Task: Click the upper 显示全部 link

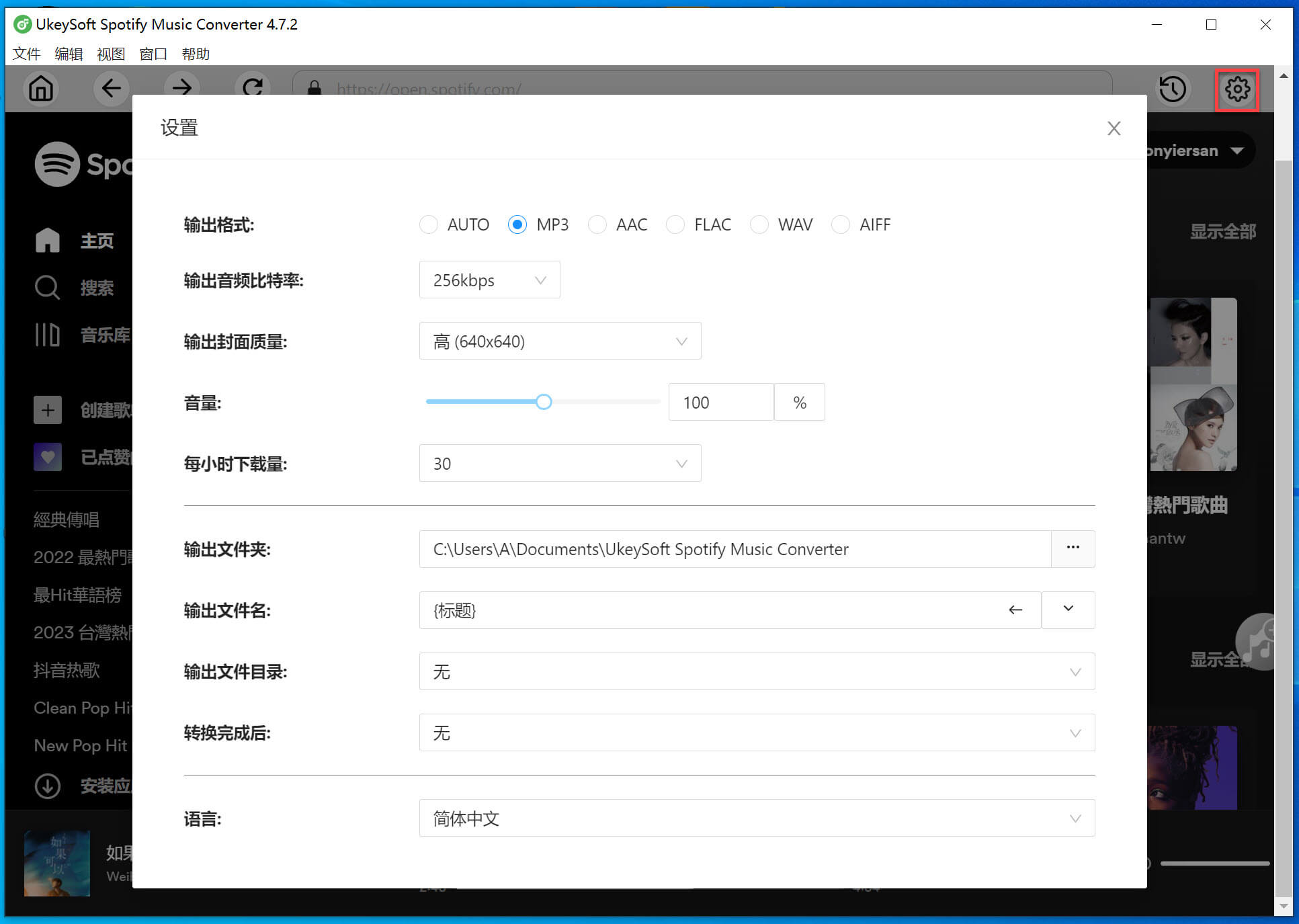Action: click(1222, 232)
